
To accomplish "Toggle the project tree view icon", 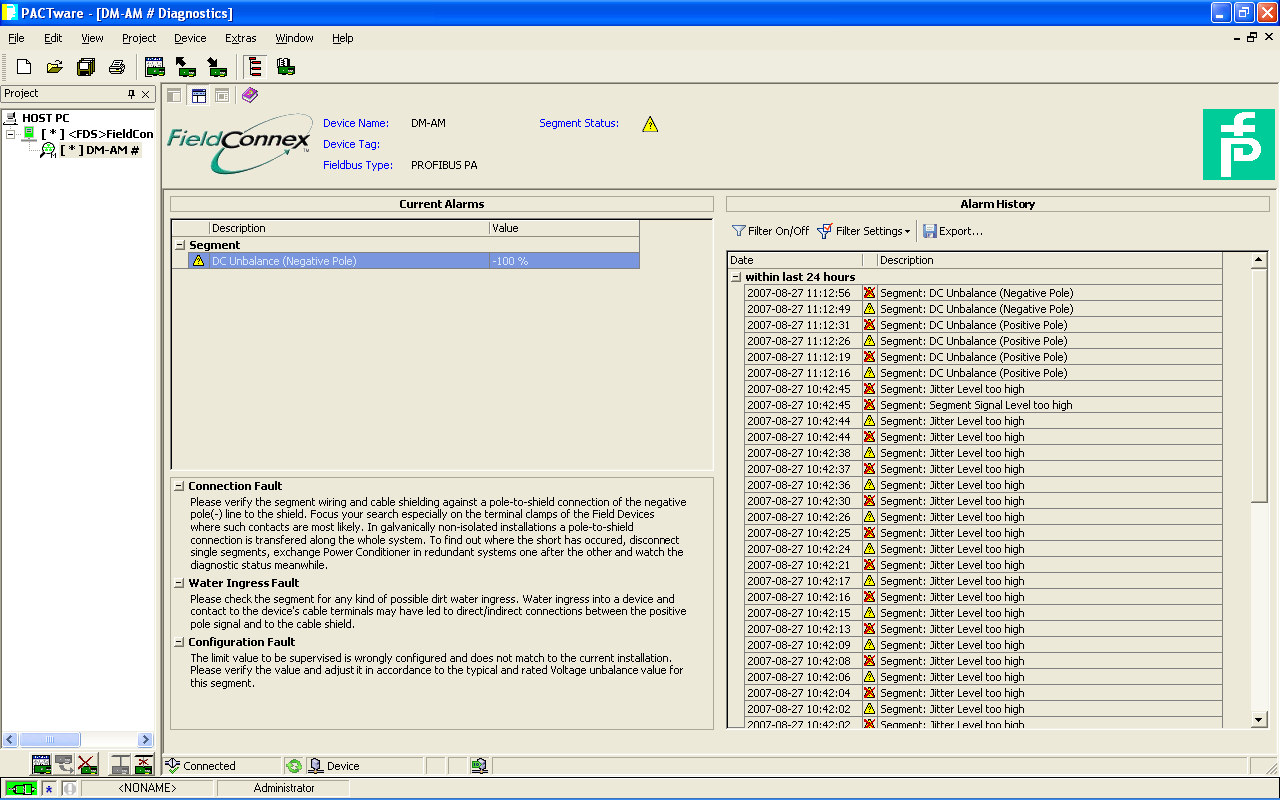I will pyautogui.click(x=255, y=67).
